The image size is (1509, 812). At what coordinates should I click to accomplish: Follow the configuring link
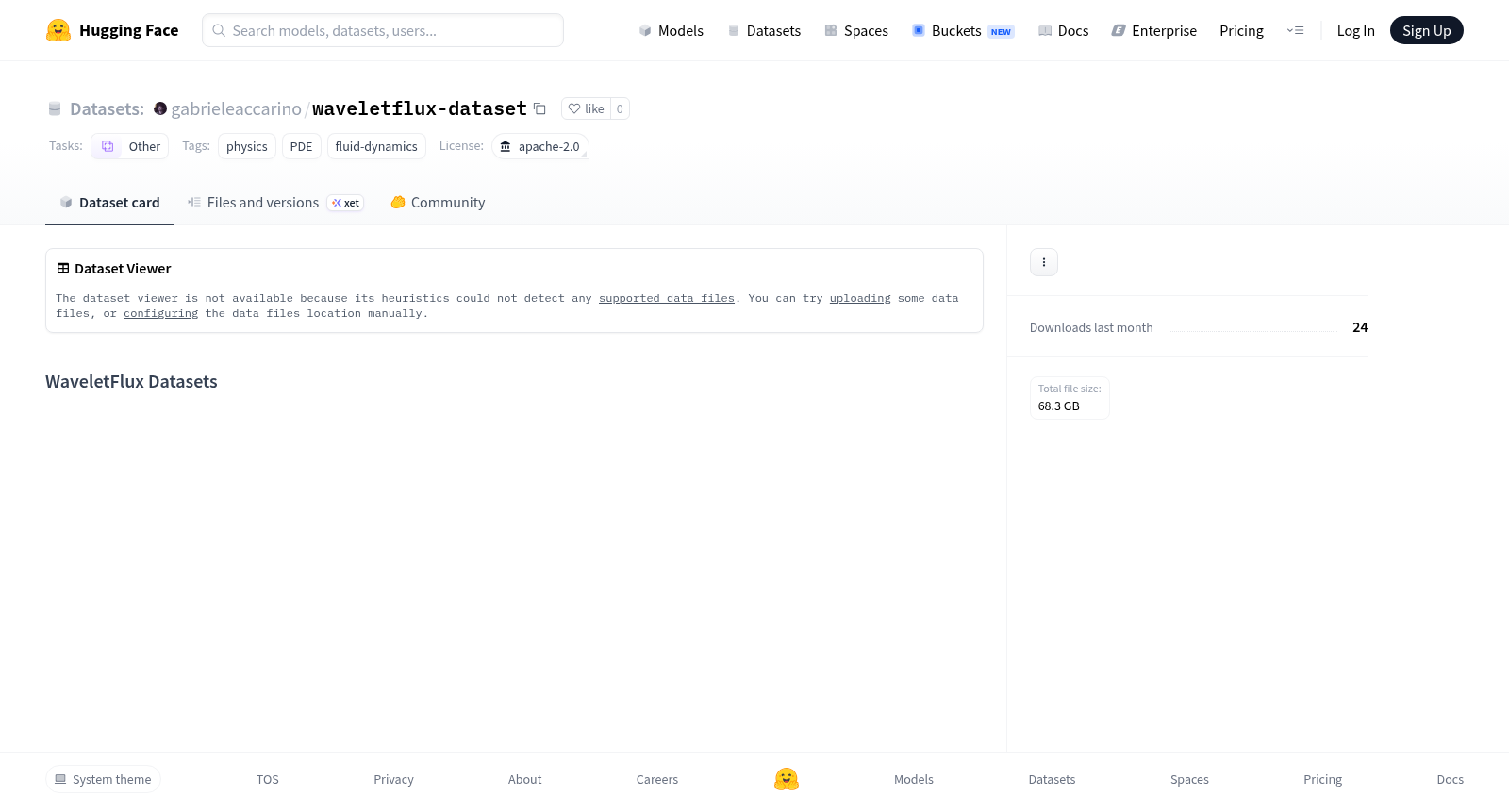(x=161, y=313)
